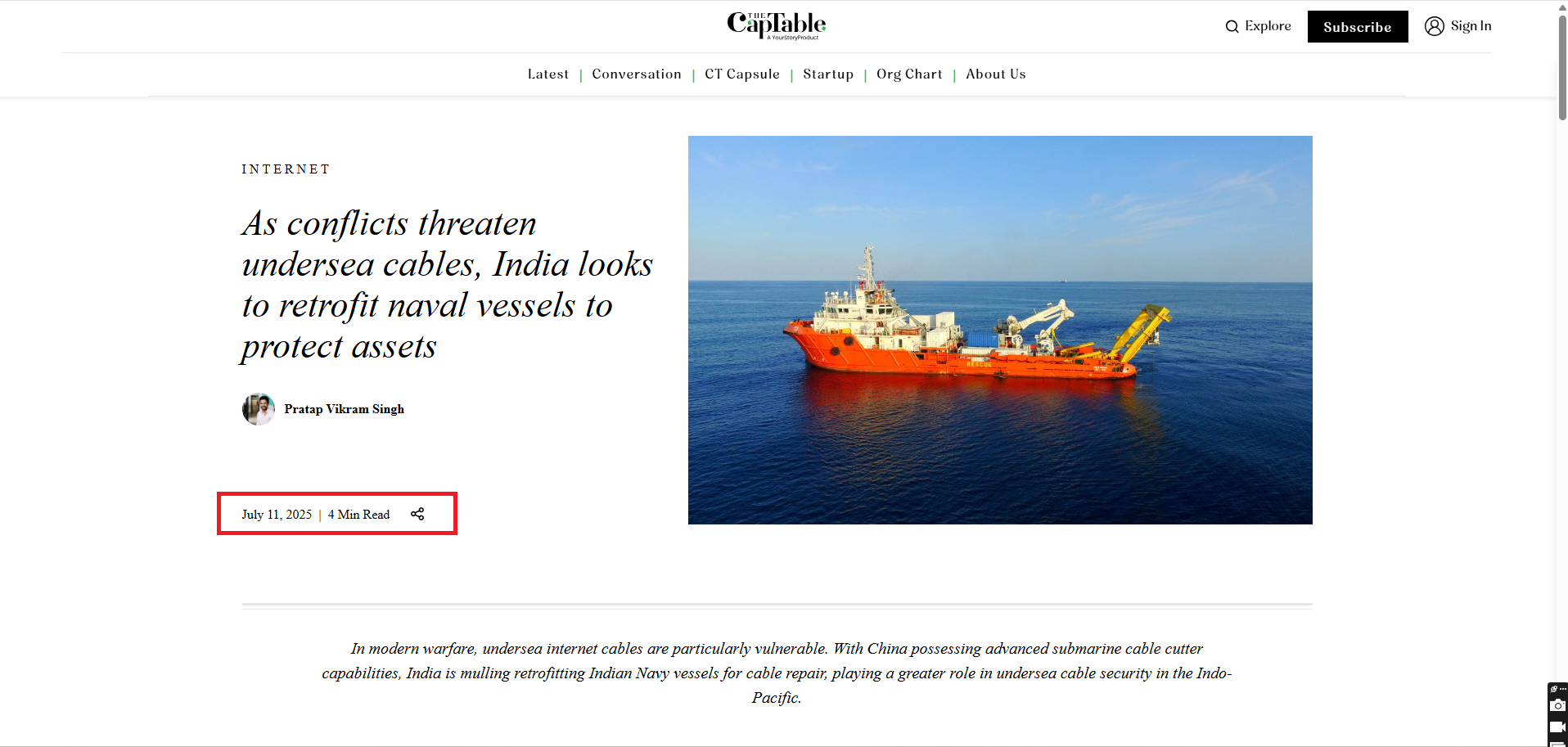This screenshot has width=1568, height=747.
Task: Click the Explore magnifying glass icon
Action: pyautogui.click(x=1232, y=26)
